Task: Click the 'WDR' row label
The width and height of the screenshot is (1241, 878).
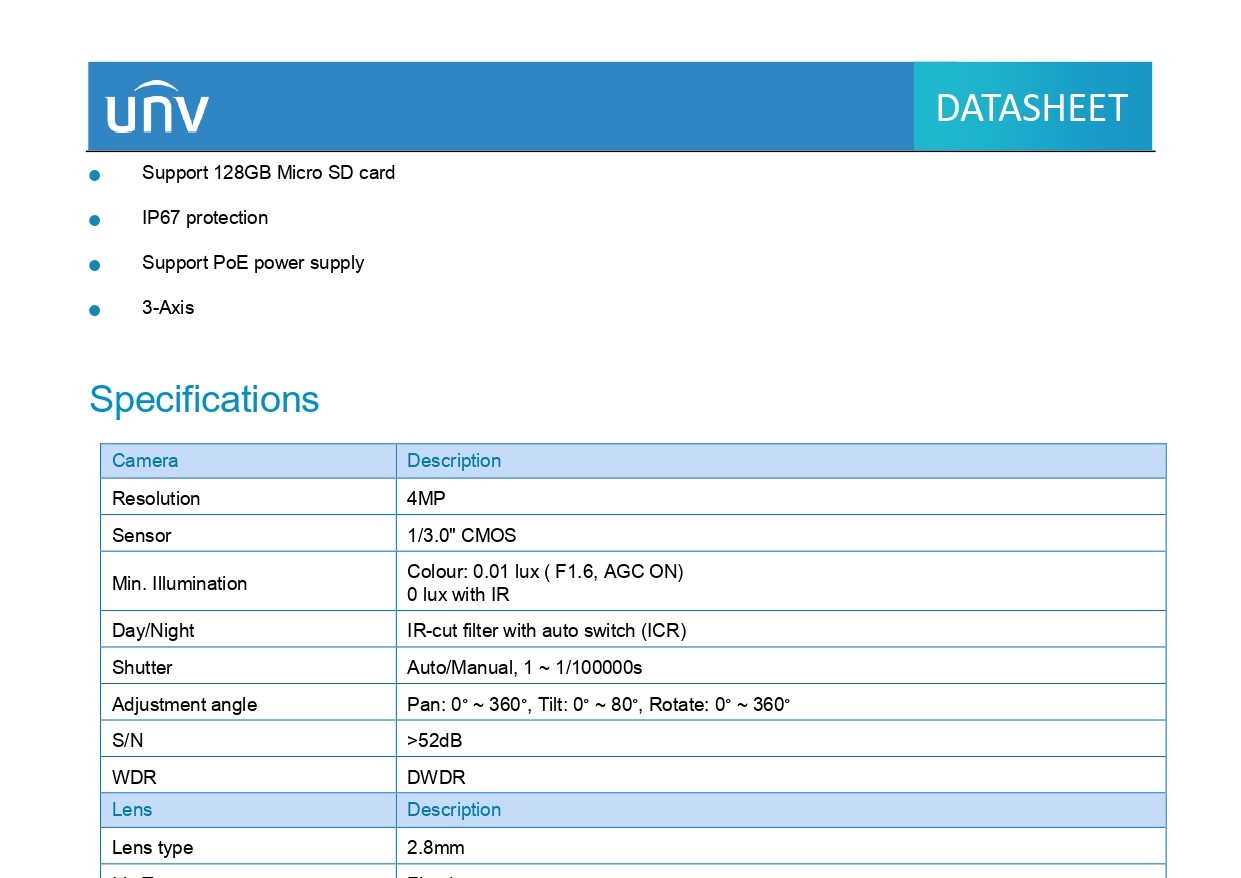Action: point(134,777)
